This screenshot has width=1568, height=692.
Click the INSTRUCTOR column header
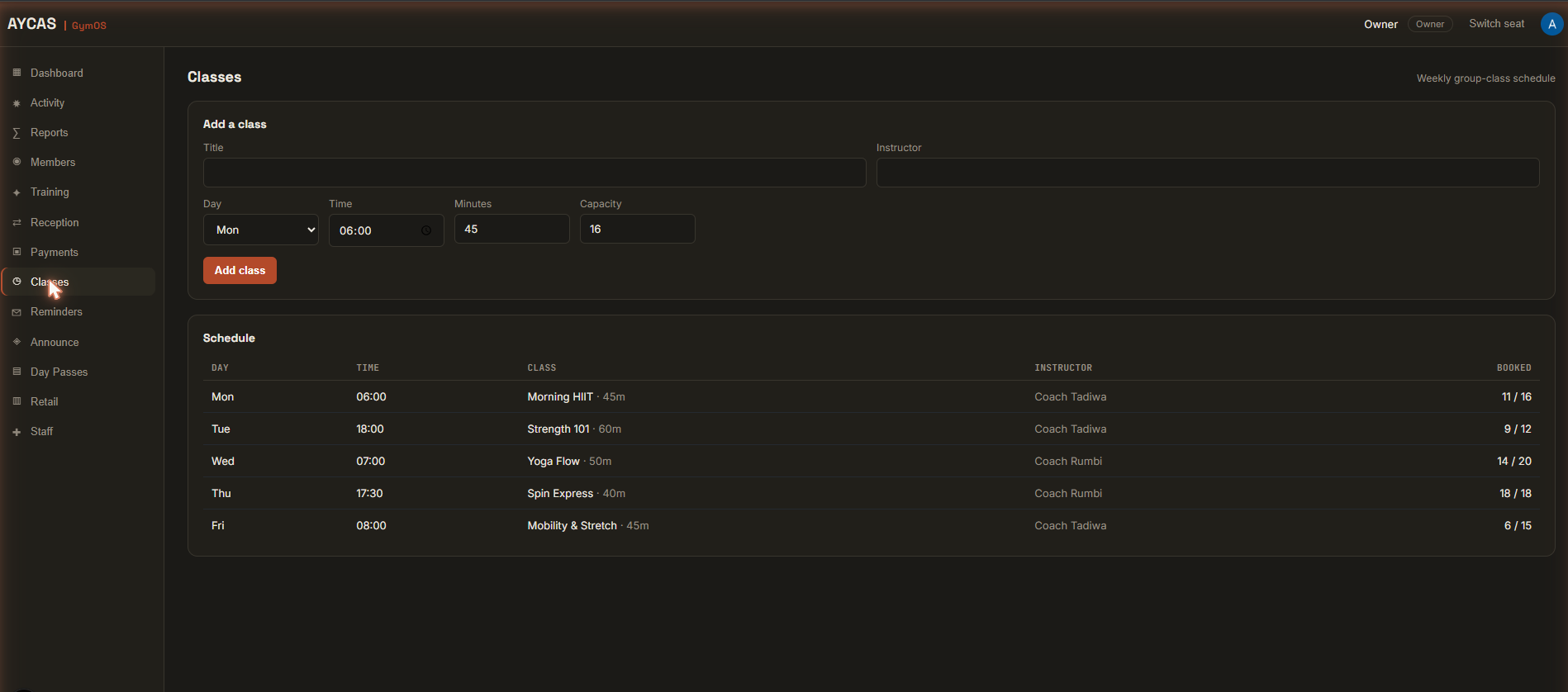(x=1063, y=367)
